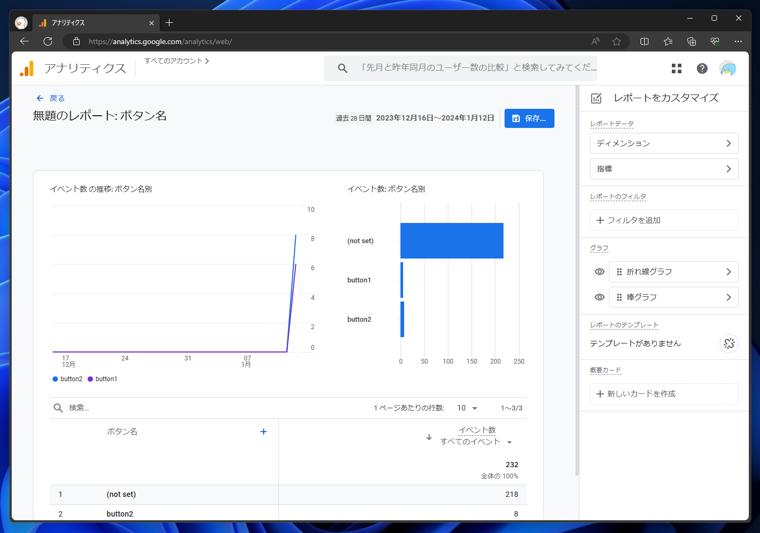The image size is (760, 533).
Task: Click the ボタン名 column header
Action: click(122, 431)
